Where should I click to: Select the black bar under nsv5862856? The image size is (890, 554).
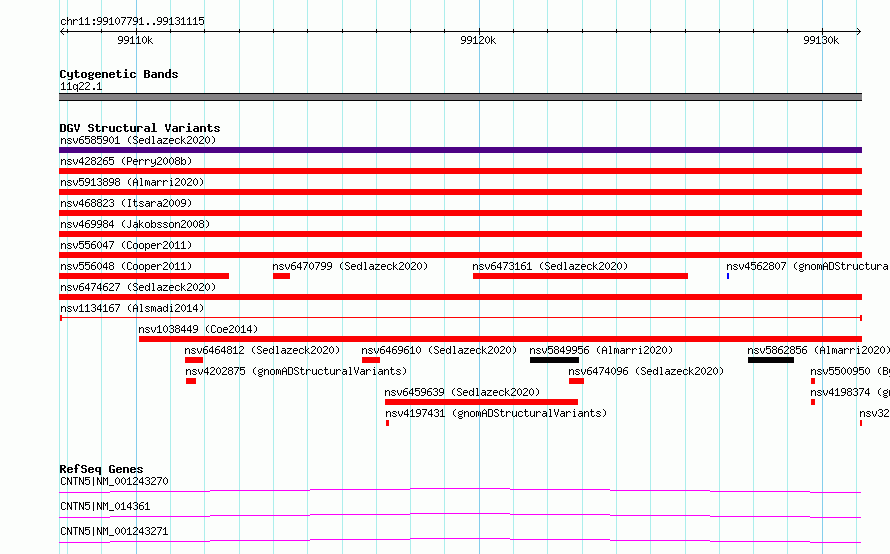[771, 360]
